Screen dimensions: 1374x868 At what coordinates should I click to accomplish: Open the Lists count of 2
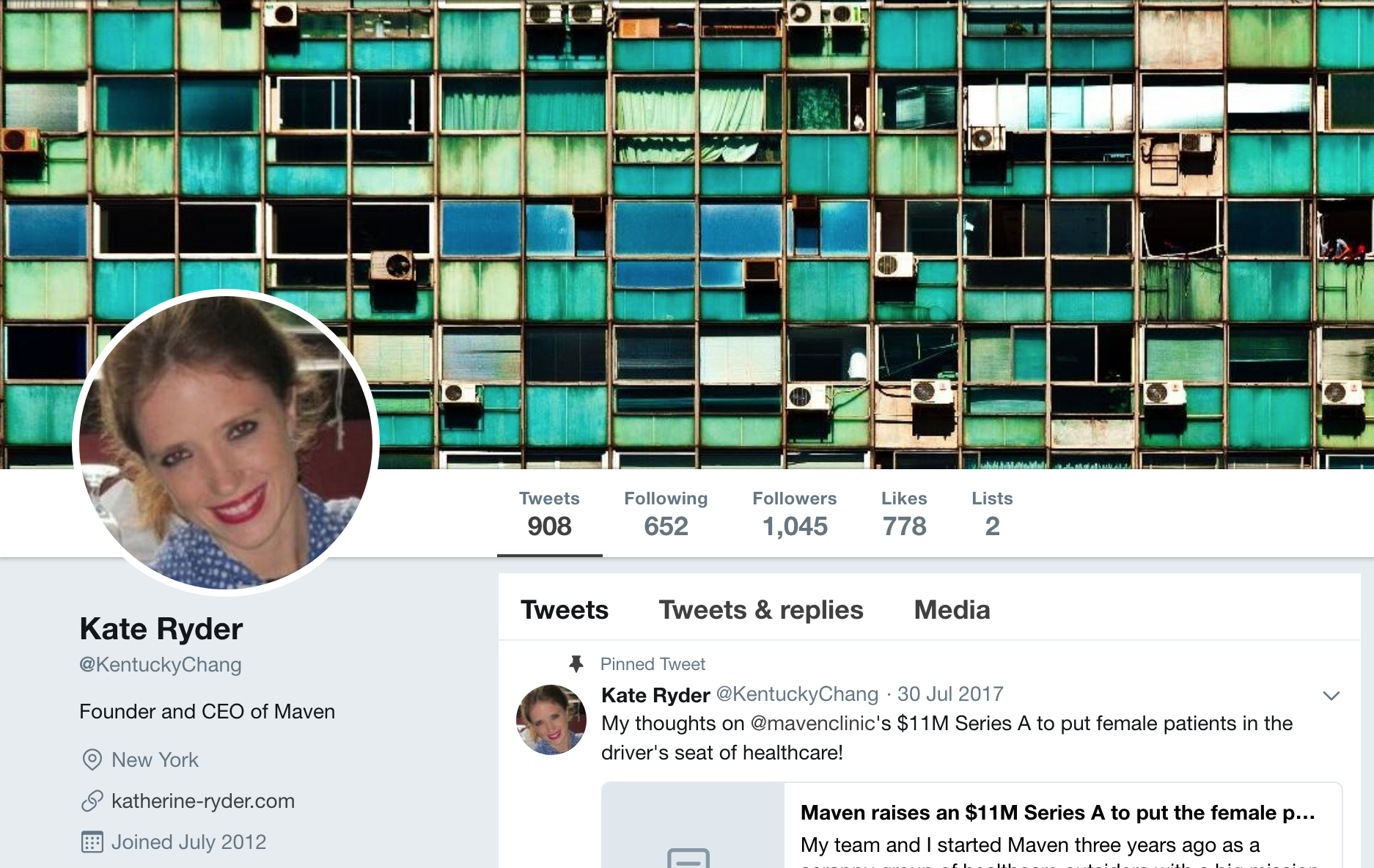pyautogui.click(x=992, y=513)
